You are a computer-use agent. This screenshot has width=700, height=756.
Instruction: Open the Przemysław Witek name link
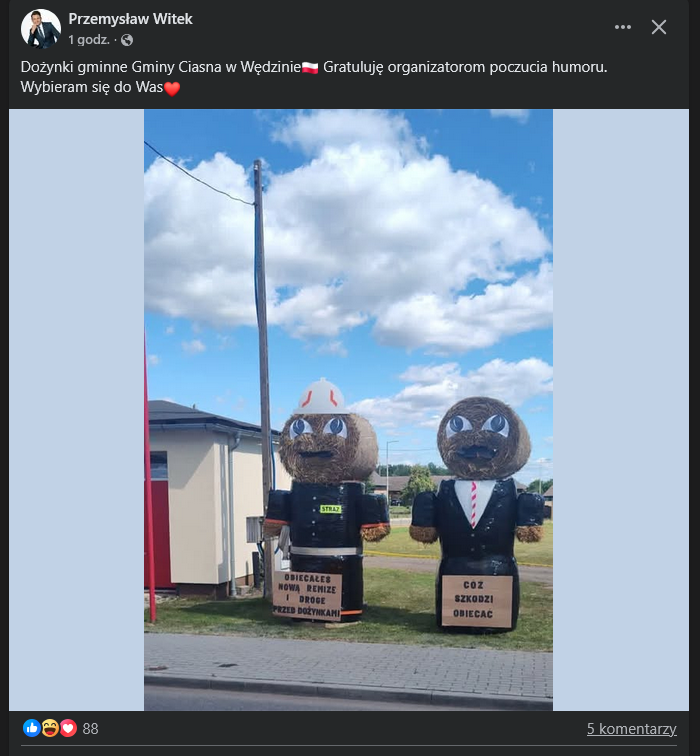click(130, 19)
